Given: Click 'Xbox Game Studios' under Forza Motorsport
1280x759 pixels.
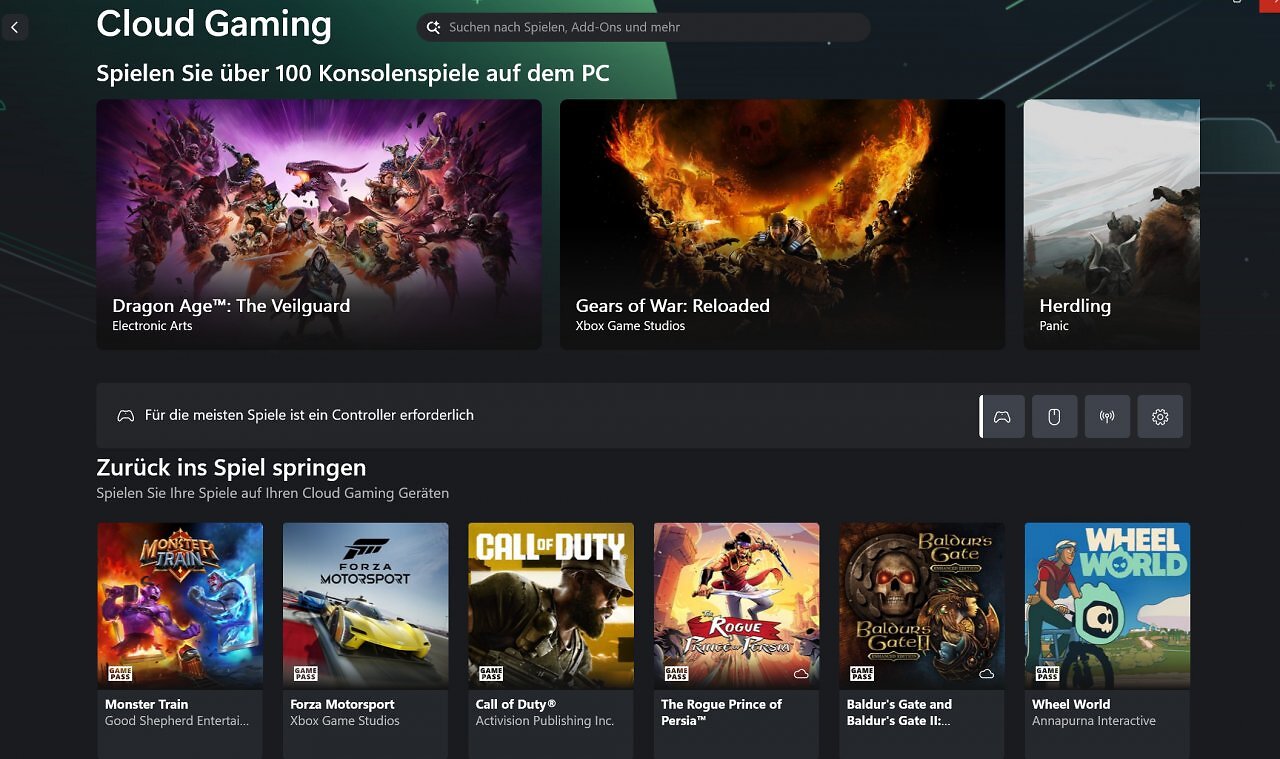Looking at the screenshot, I should (345, 721).
